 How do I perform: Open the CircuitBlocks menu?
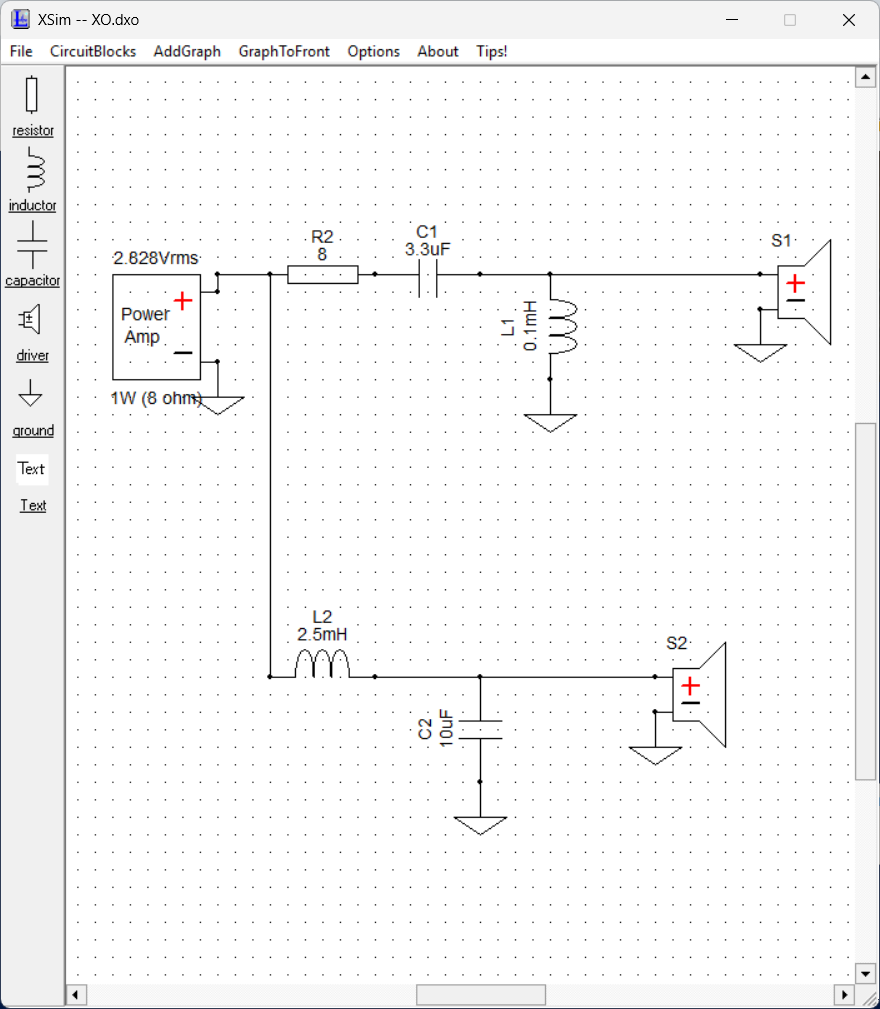(93, 51)
